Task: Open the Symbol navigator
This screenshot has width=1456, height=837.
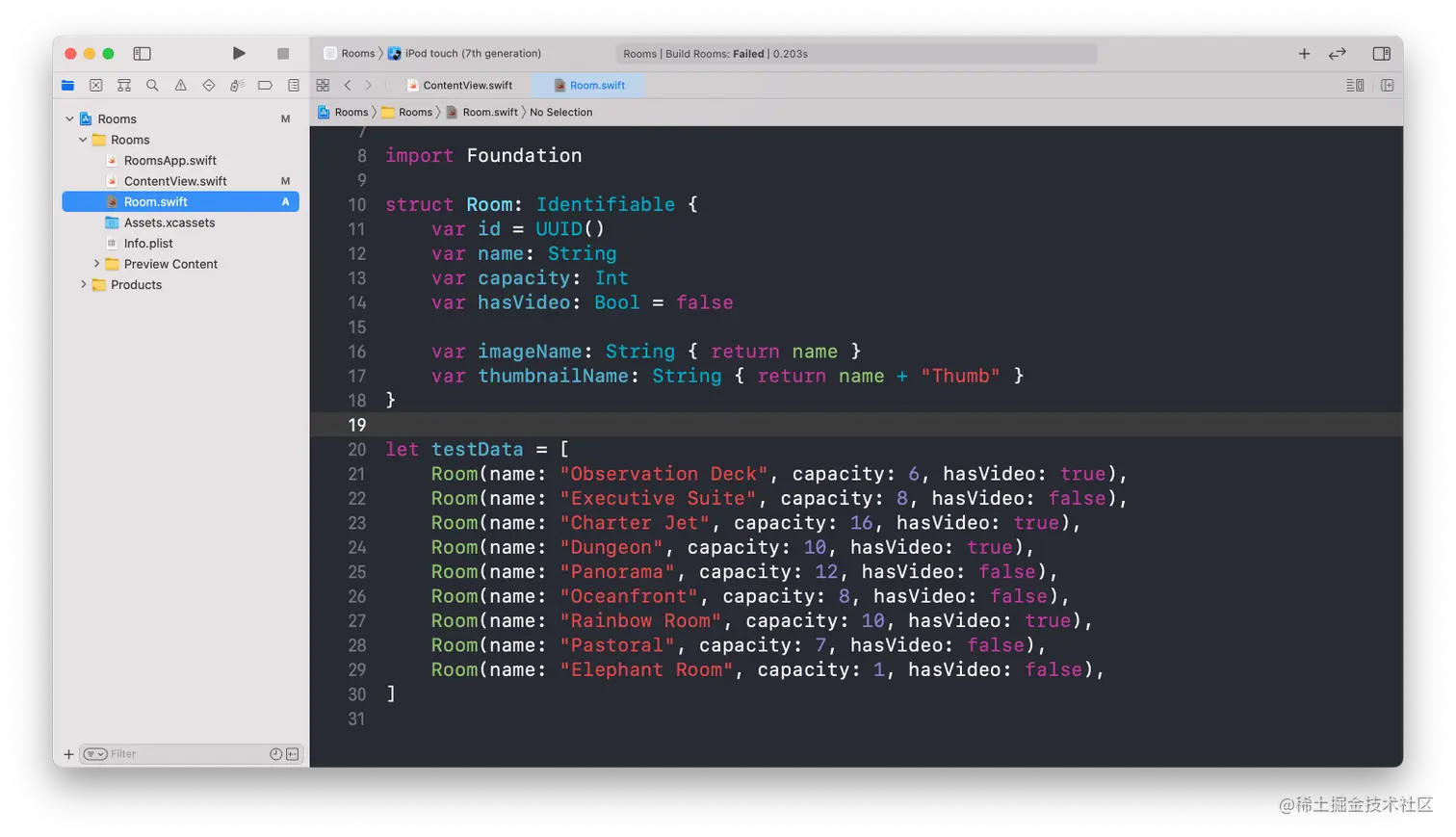Action: tap(123, 86)
